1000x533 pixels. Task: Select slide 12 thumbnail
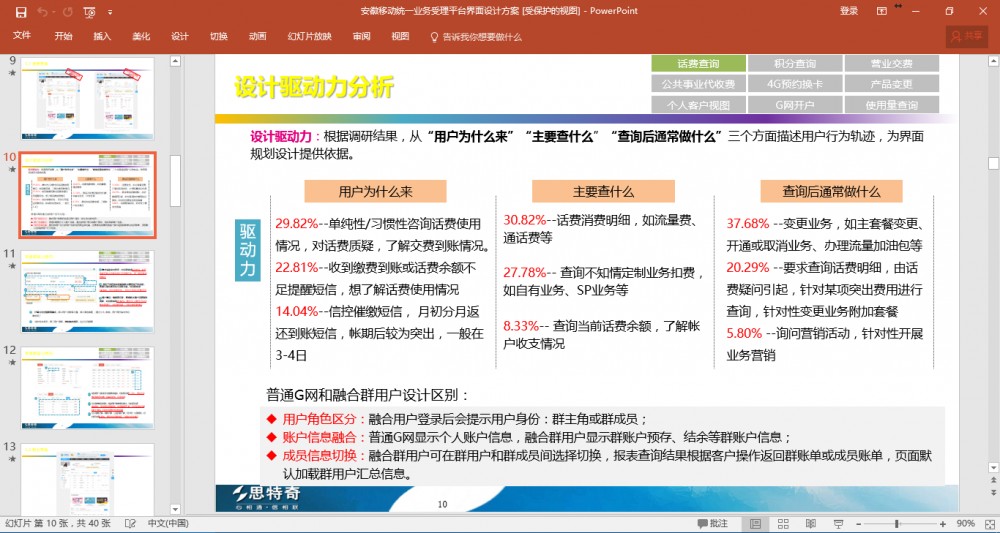pyautogui.click(x=87, y=388)
